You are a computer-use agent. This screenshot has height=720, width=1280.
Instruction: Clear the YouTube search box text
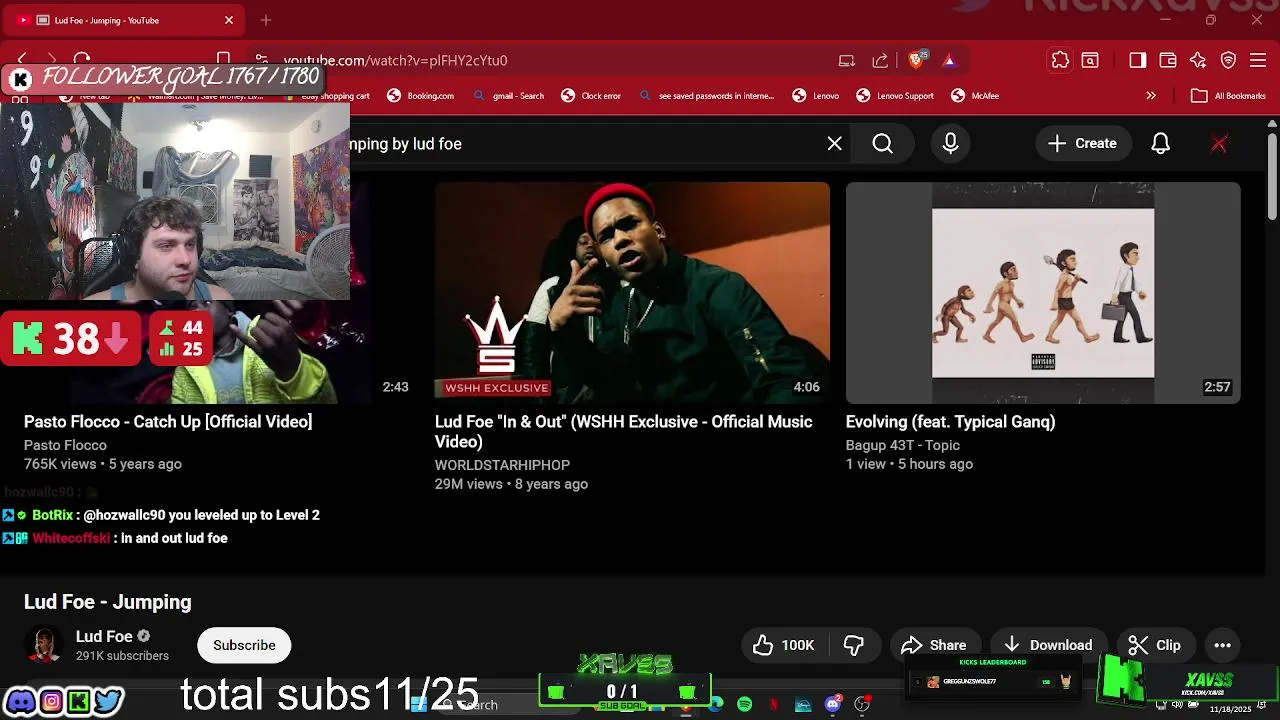pyautogui.click(x=835, y=144)
